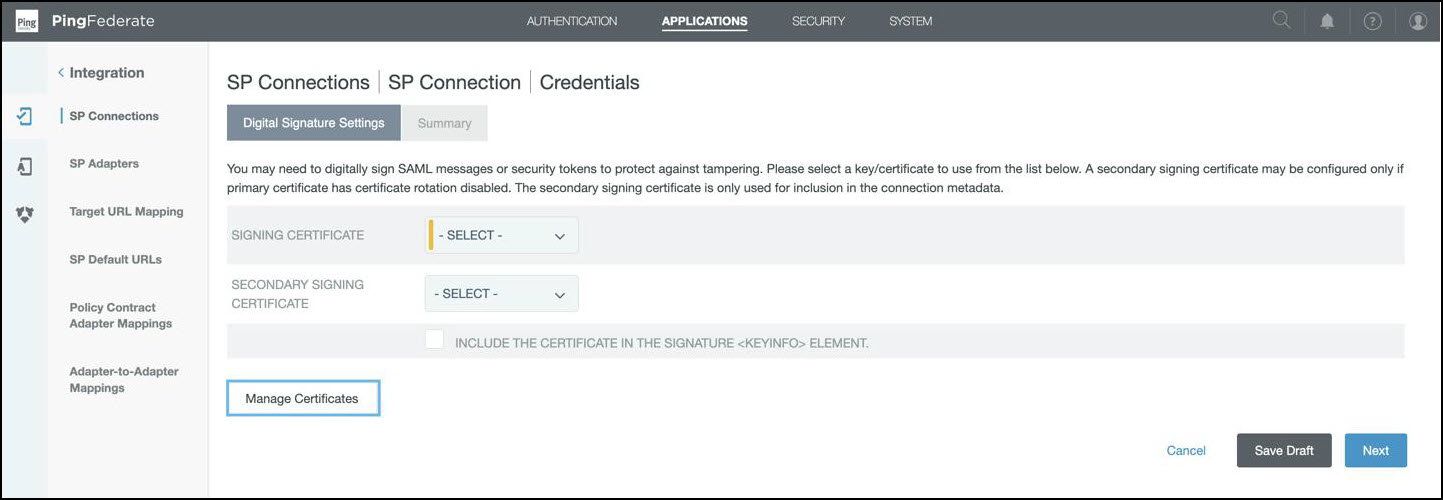This screenshot has width=1443, height=500.
Task: Open the Authentication top menu
Action: click(572, 21)
